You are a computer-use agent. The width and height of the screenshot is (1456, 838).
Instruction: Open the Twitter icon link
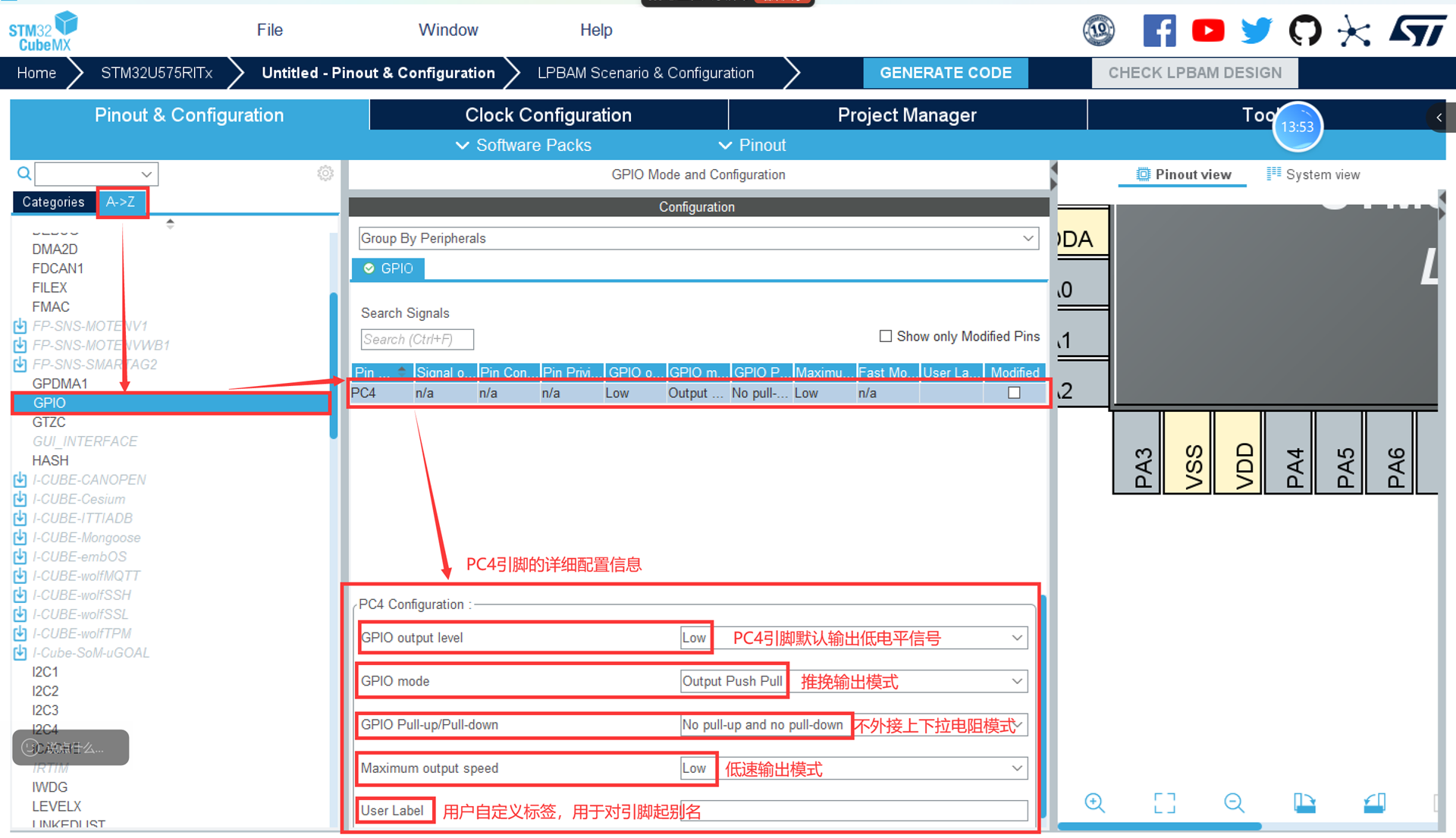coord(1256,31)
